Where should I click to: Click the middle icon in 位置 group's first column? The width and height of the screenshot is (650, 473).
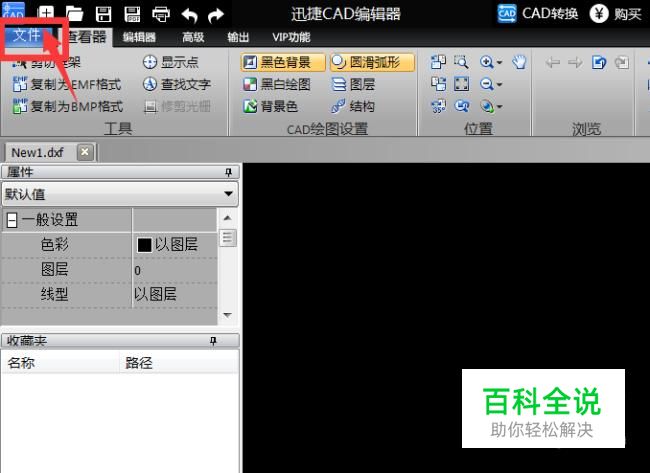point(438,84)
